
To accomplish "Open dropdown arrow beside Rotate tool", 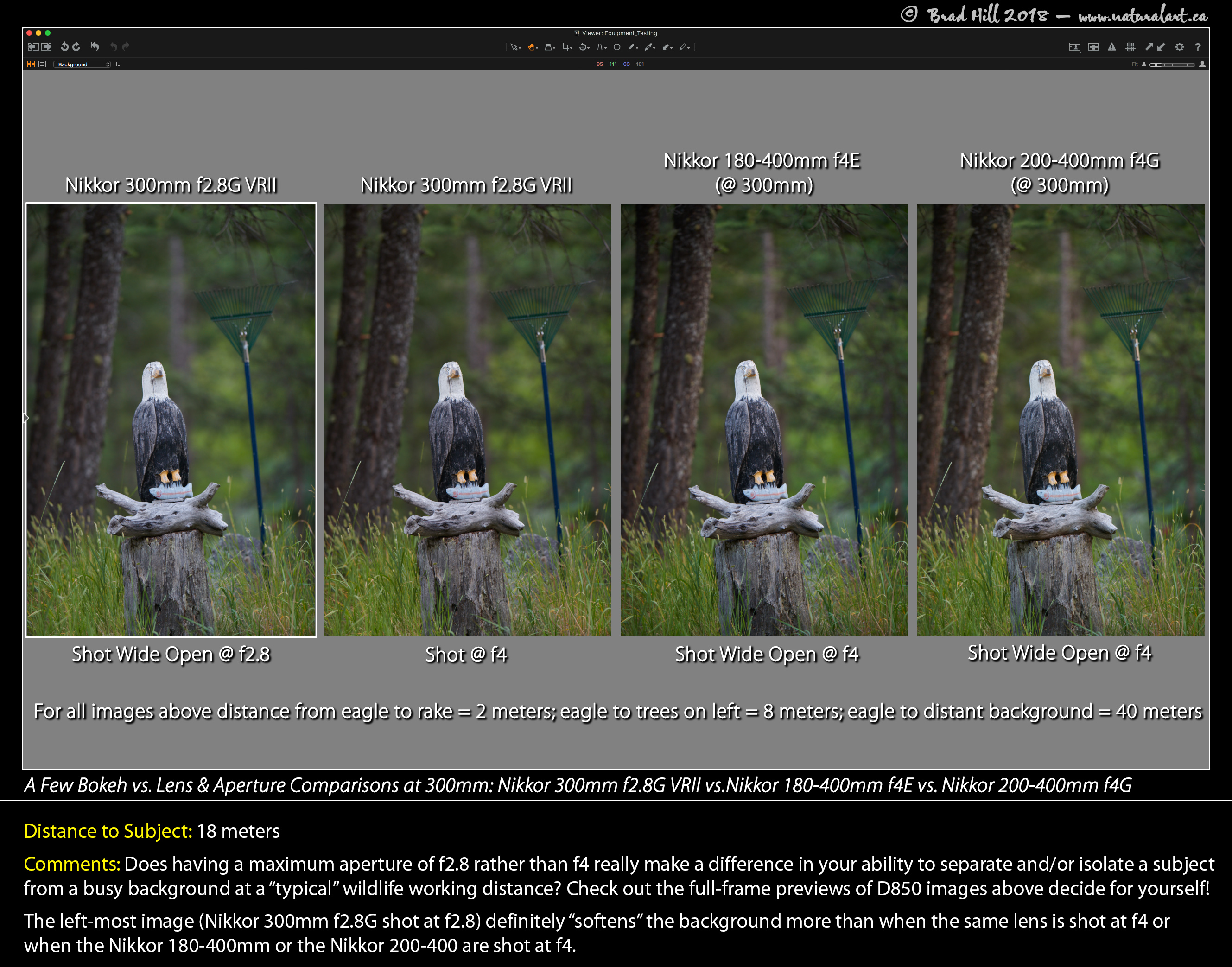I will [589, 49].
